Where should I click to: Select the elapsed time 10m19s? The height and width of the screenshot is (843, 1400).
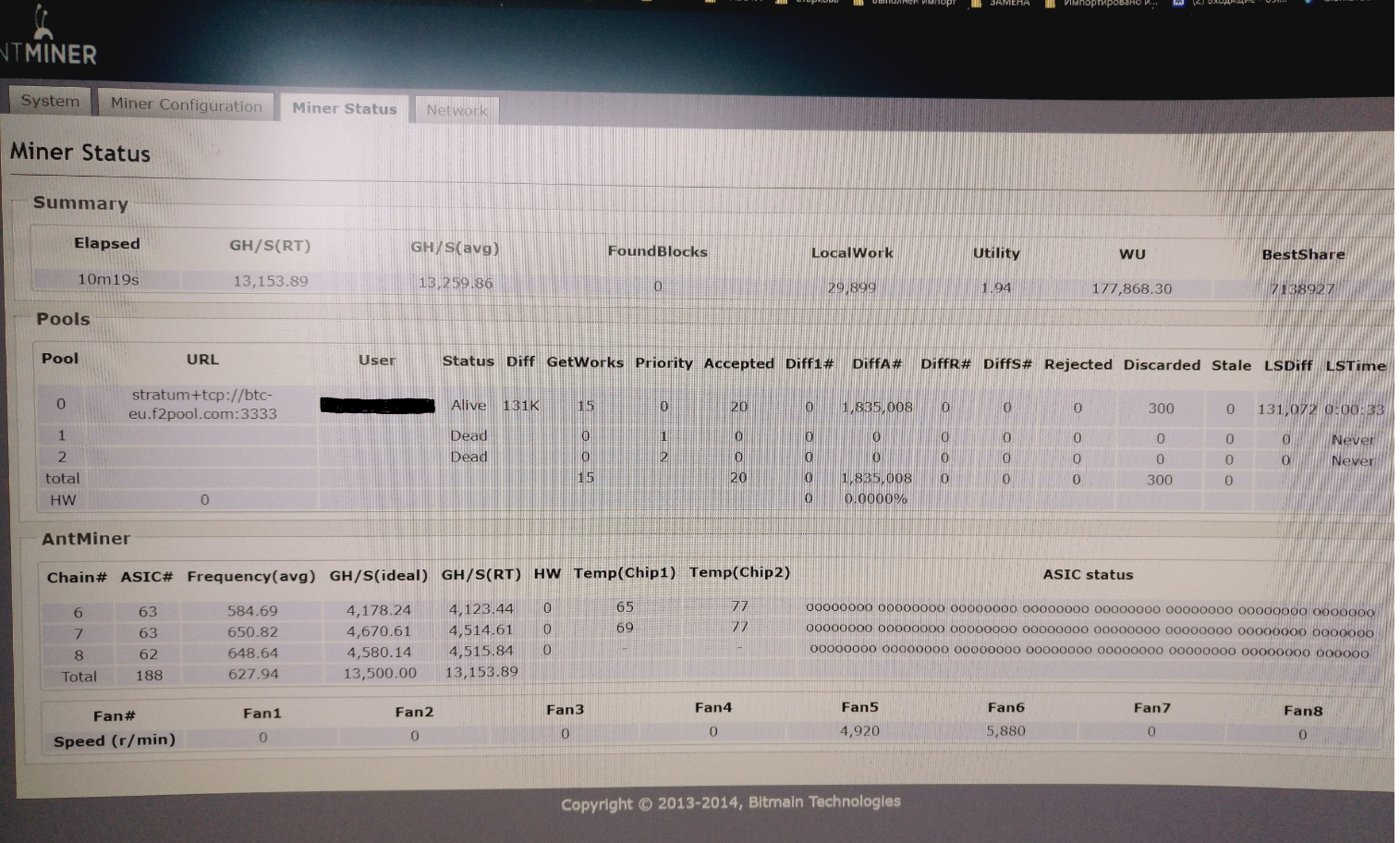(x=108, y=278)
